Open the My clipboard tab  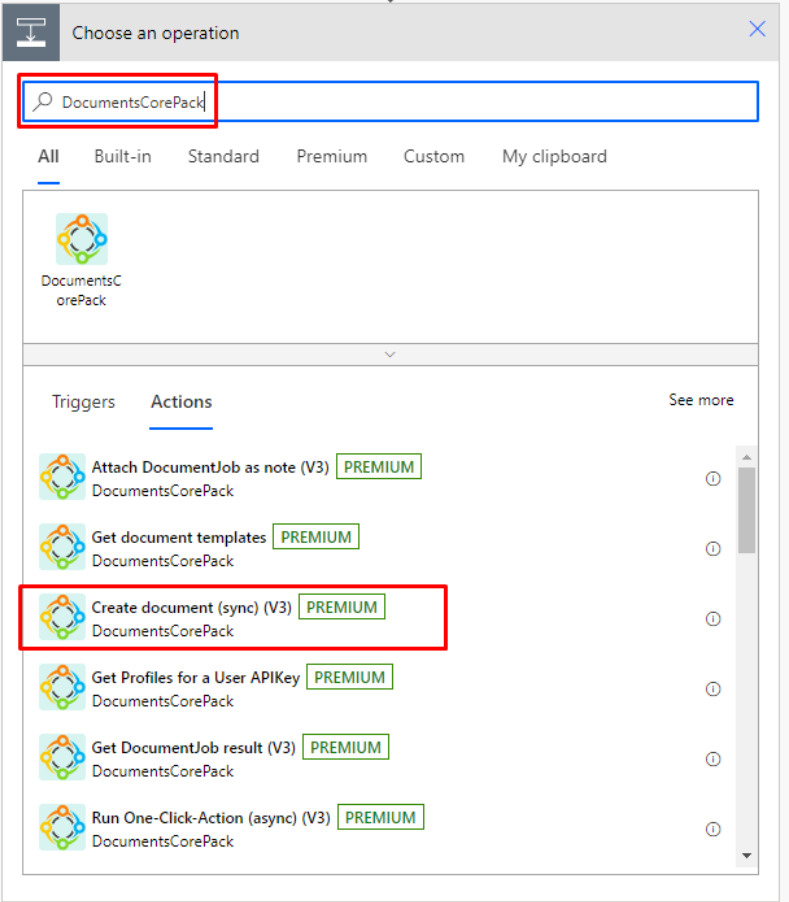[554, 156]
